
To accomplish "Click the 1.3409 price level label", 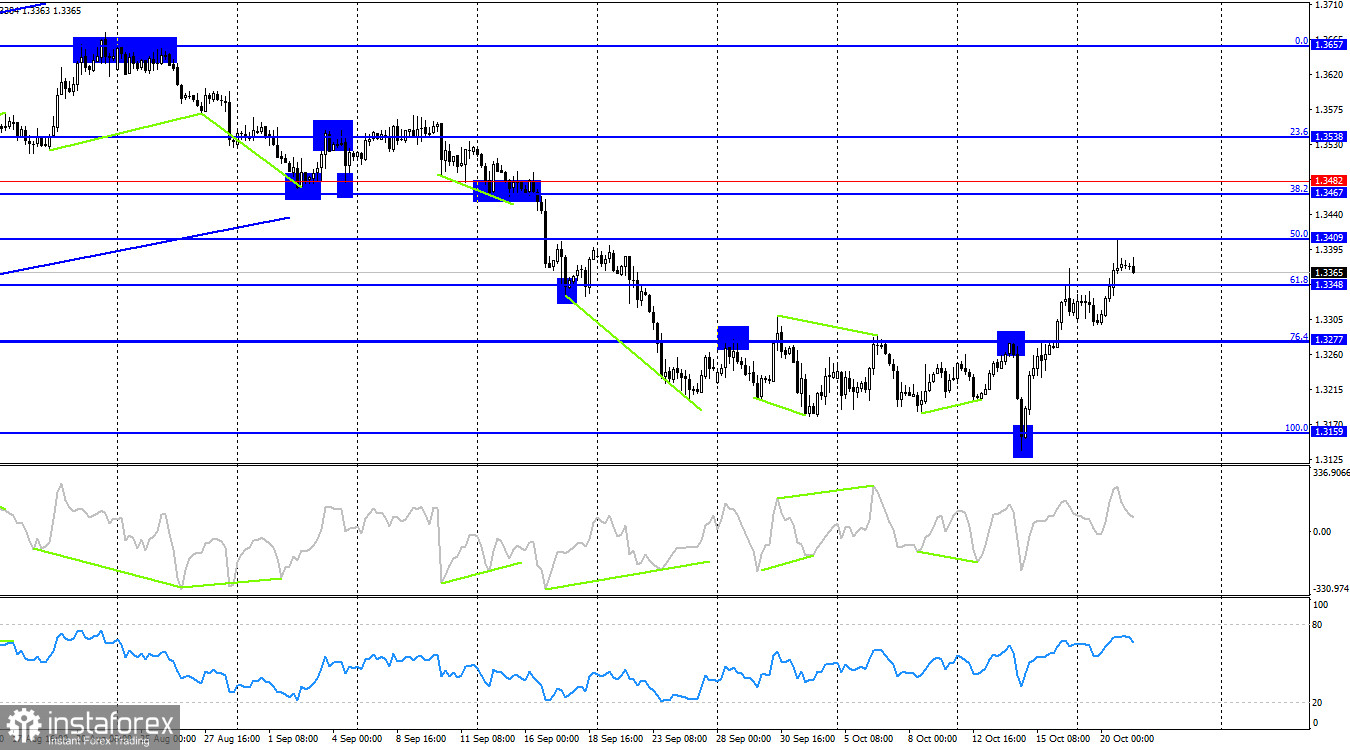I will (1330, 238).
